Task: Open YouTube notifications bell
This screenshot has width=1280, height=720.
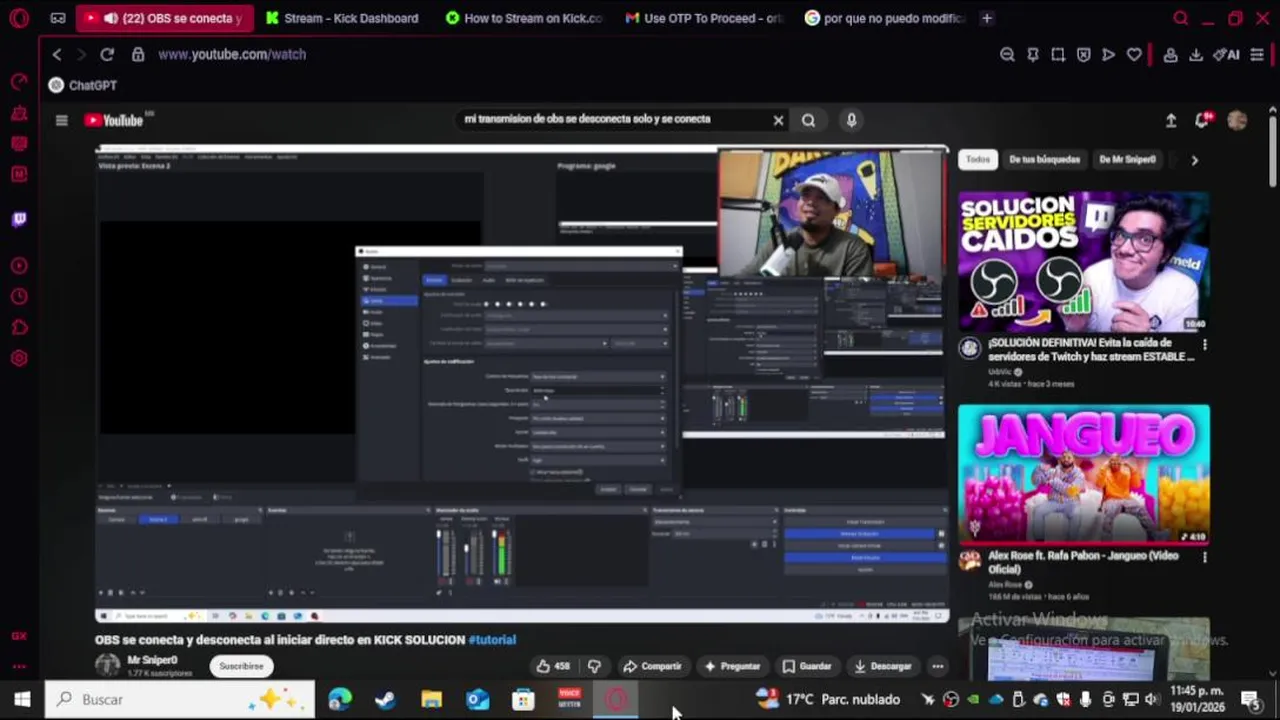Action: [1203, 120]
